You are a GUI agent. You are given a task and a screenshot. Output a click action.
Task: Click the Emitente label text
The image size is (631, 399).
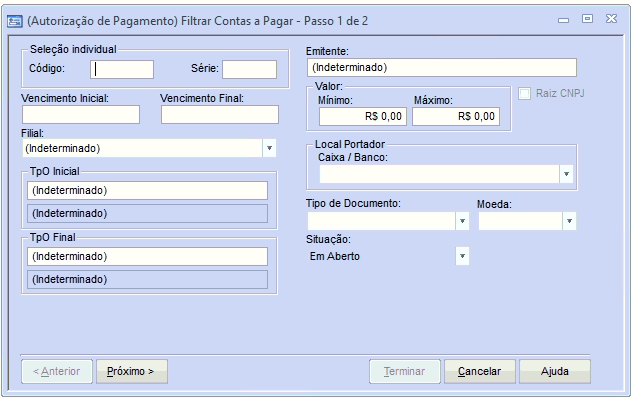[327, 52]
